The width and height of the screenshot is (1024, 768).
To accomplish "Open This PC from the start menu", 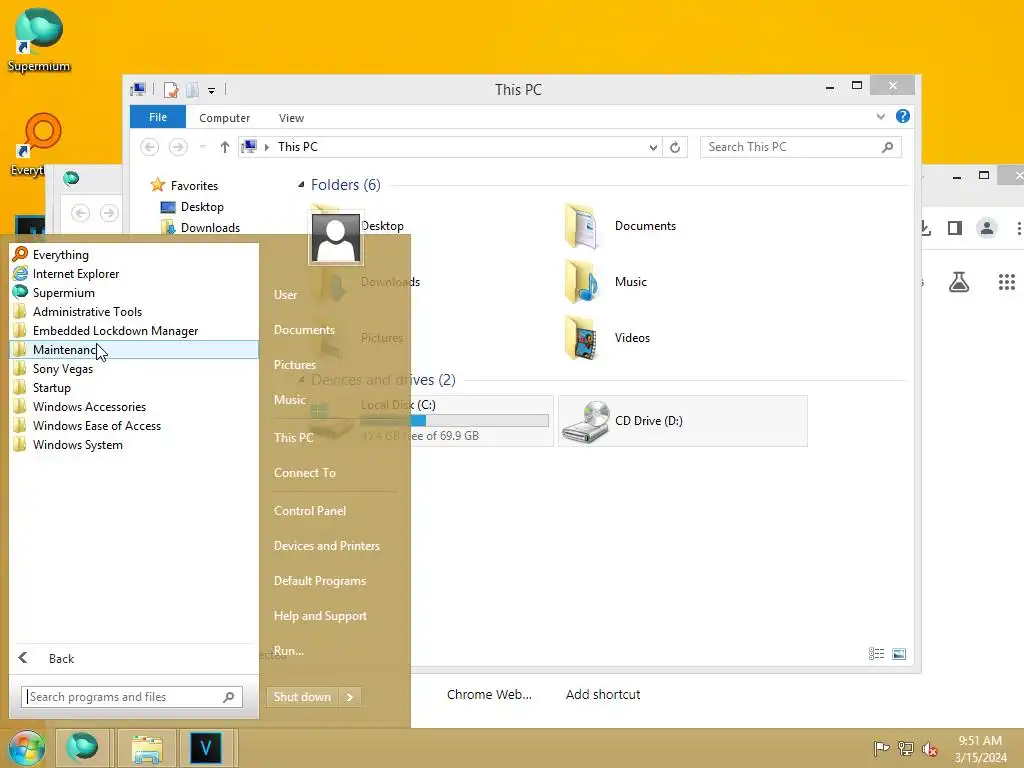I will 294,438.
